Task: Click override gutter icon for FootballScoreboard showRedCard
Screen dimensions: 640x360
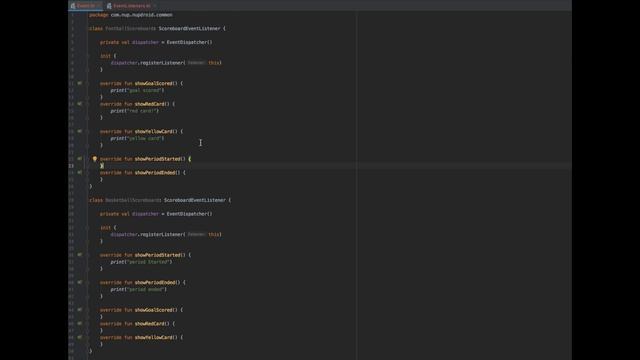Action: click(x=80, y=104)
